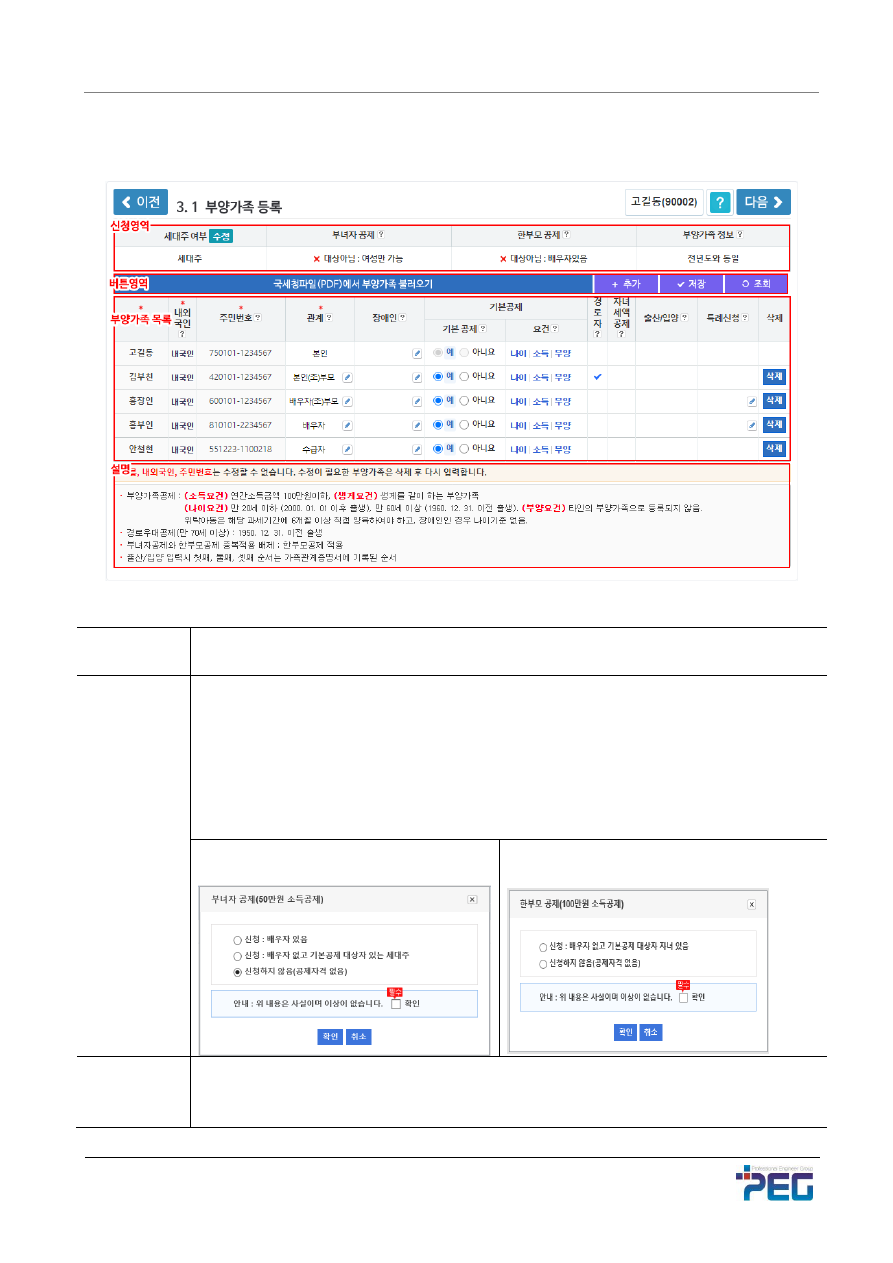The image size is (893, 1263).
Task: Save with the ✓ 저장 button
Action: click(689, 284)
